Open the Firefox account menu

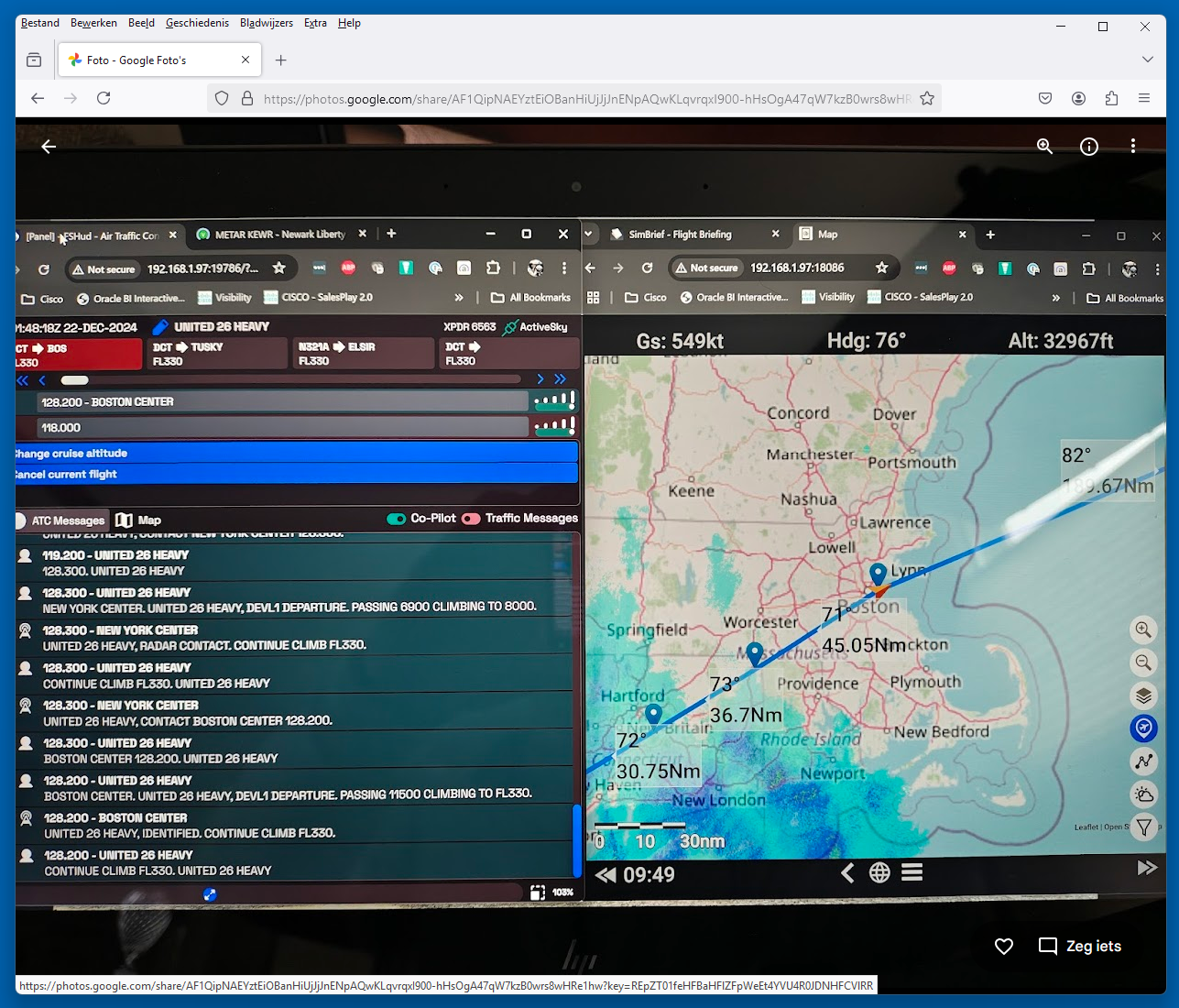(x=1078, y=98)
